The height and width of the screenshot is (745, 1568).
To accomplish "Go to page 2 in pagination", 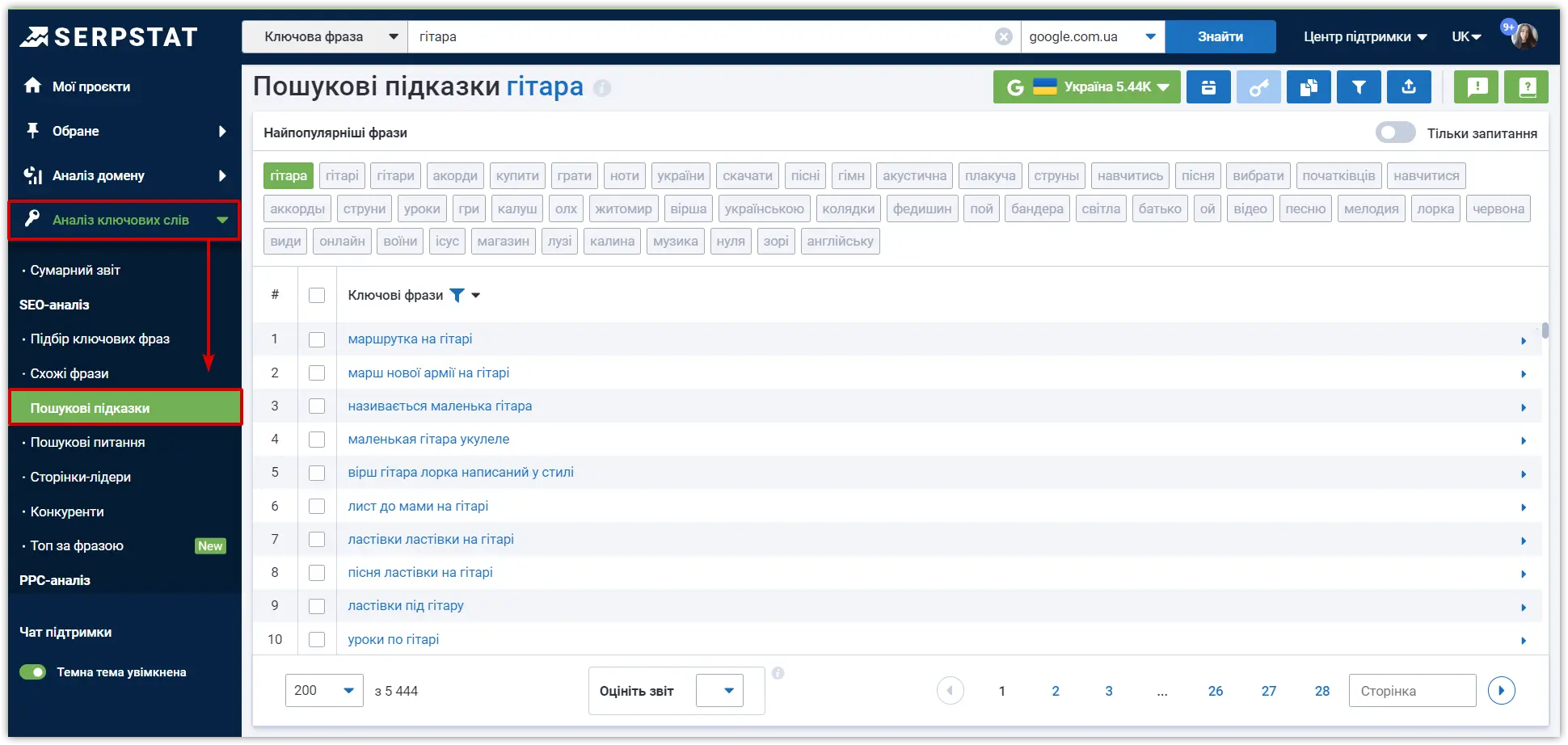I will [x=1056, y=691].
